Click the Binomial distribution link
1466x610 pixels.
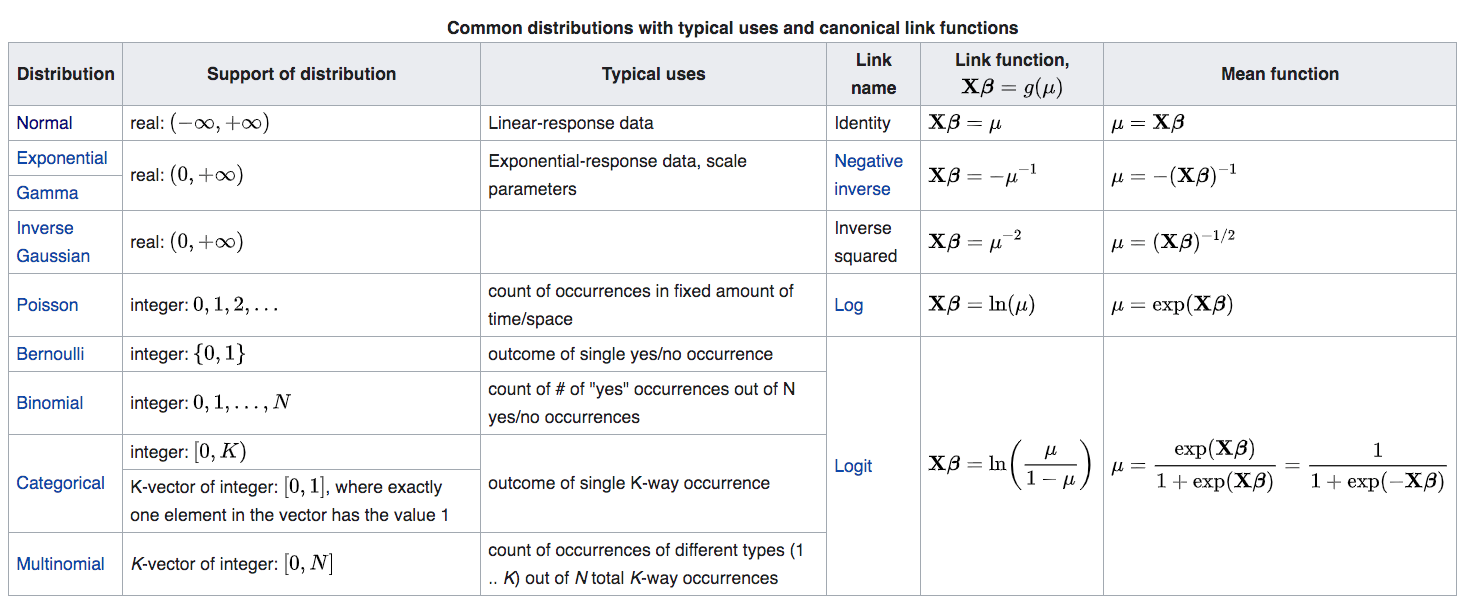[50, 403]
